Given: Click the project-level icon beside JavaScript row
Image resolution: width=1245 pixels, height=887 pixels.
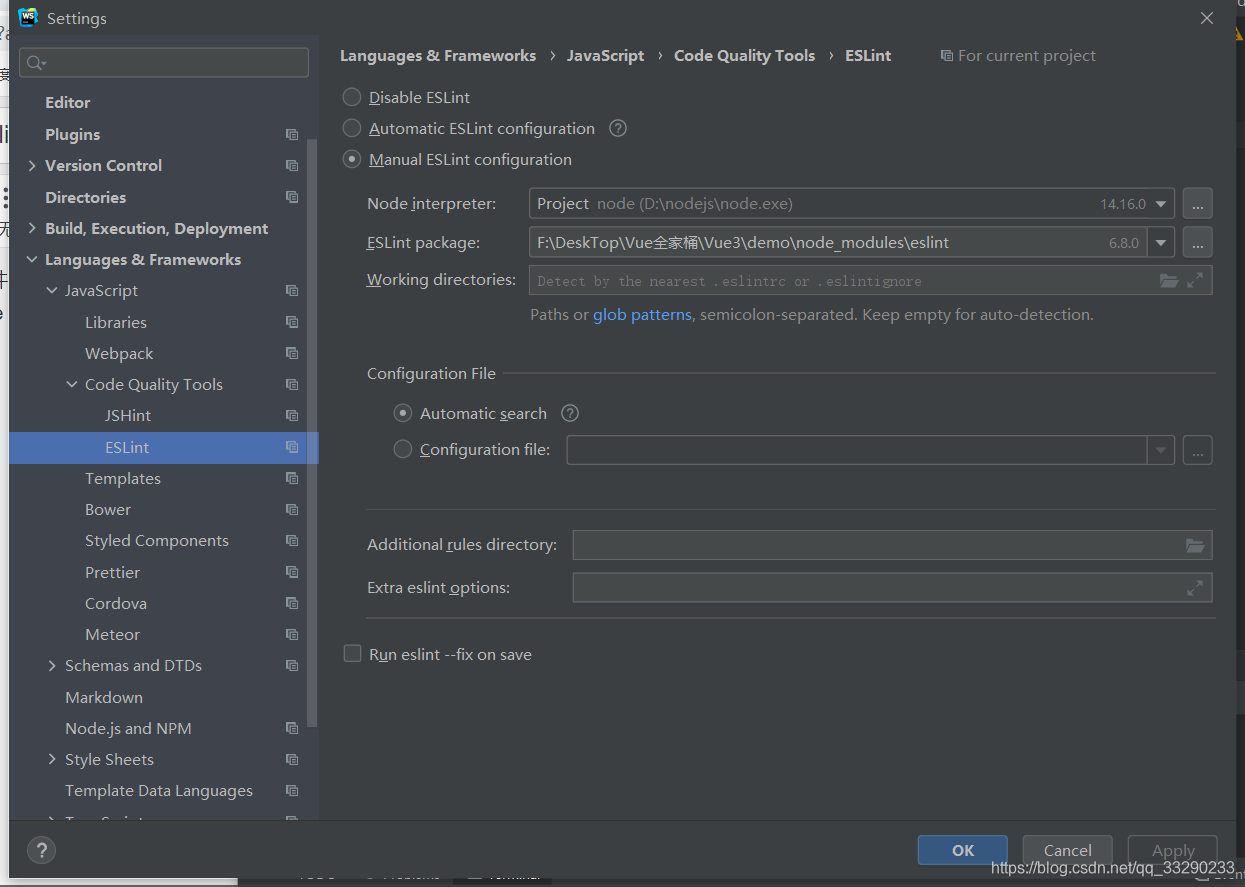Looking at the screenshot, I should tap(292, 290).
